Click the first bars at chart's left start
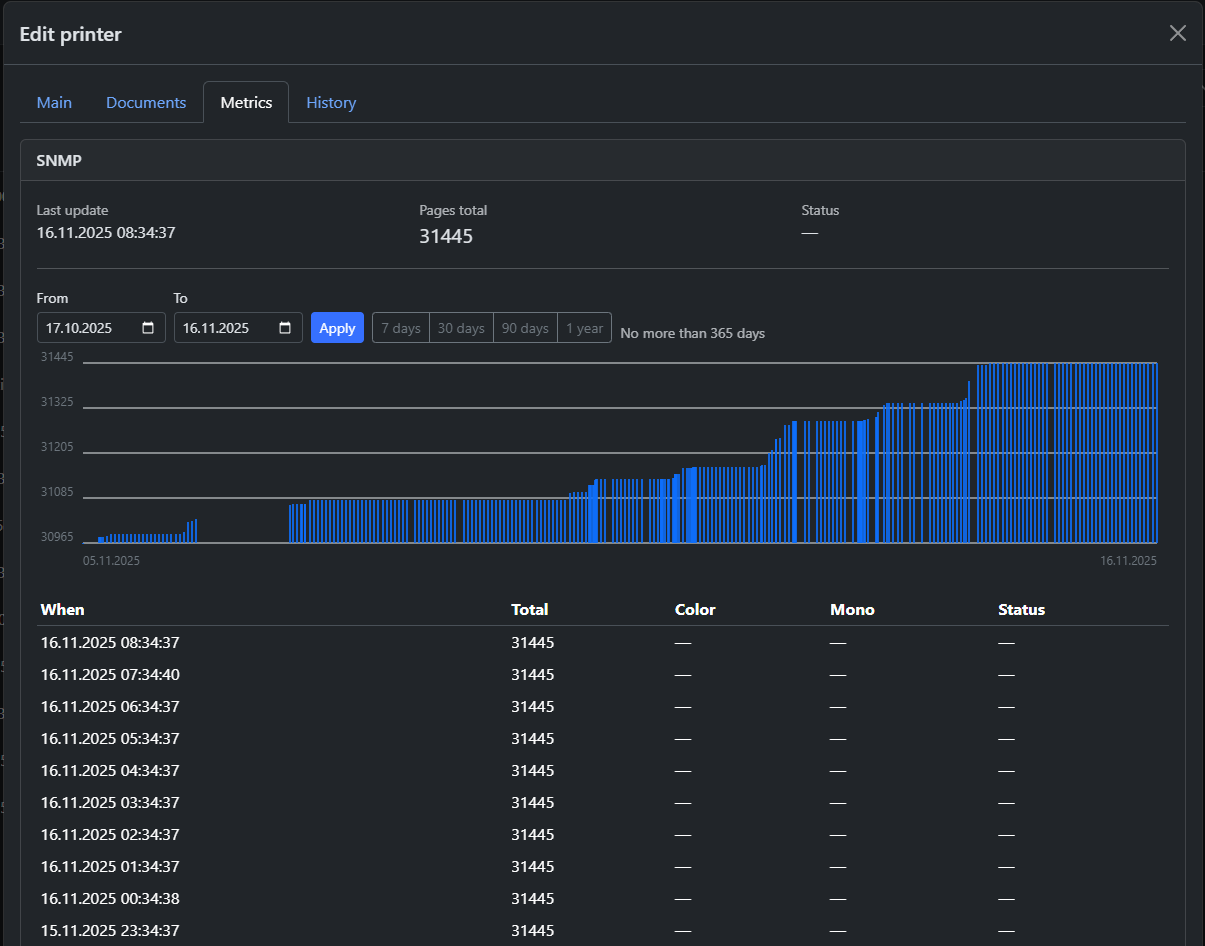Screen dimensions: 1205x946 tap(101, 539)
